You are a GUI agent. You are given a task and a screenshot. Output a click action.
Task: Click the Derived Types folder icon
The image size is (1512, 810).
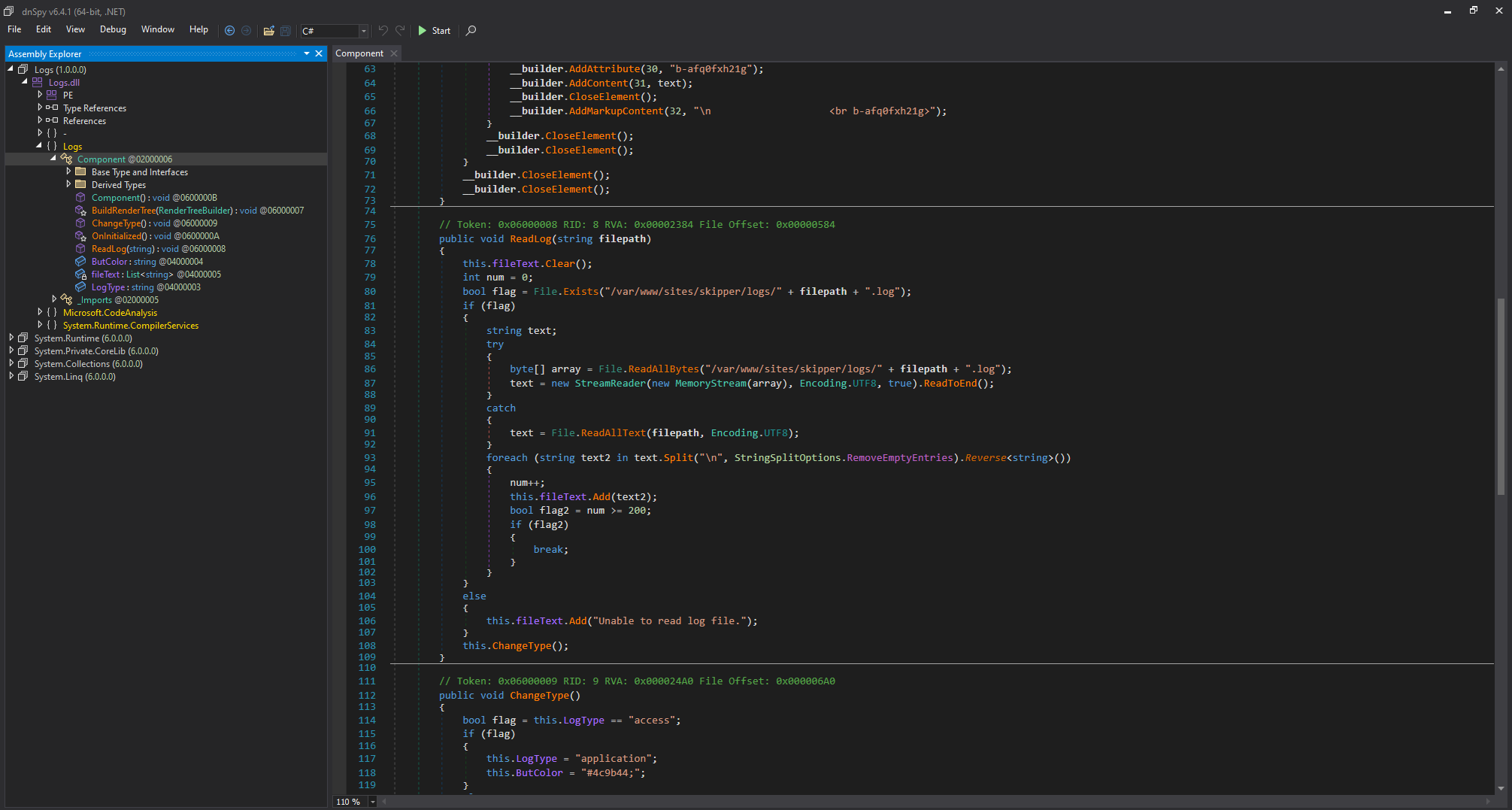coord(80,184)
